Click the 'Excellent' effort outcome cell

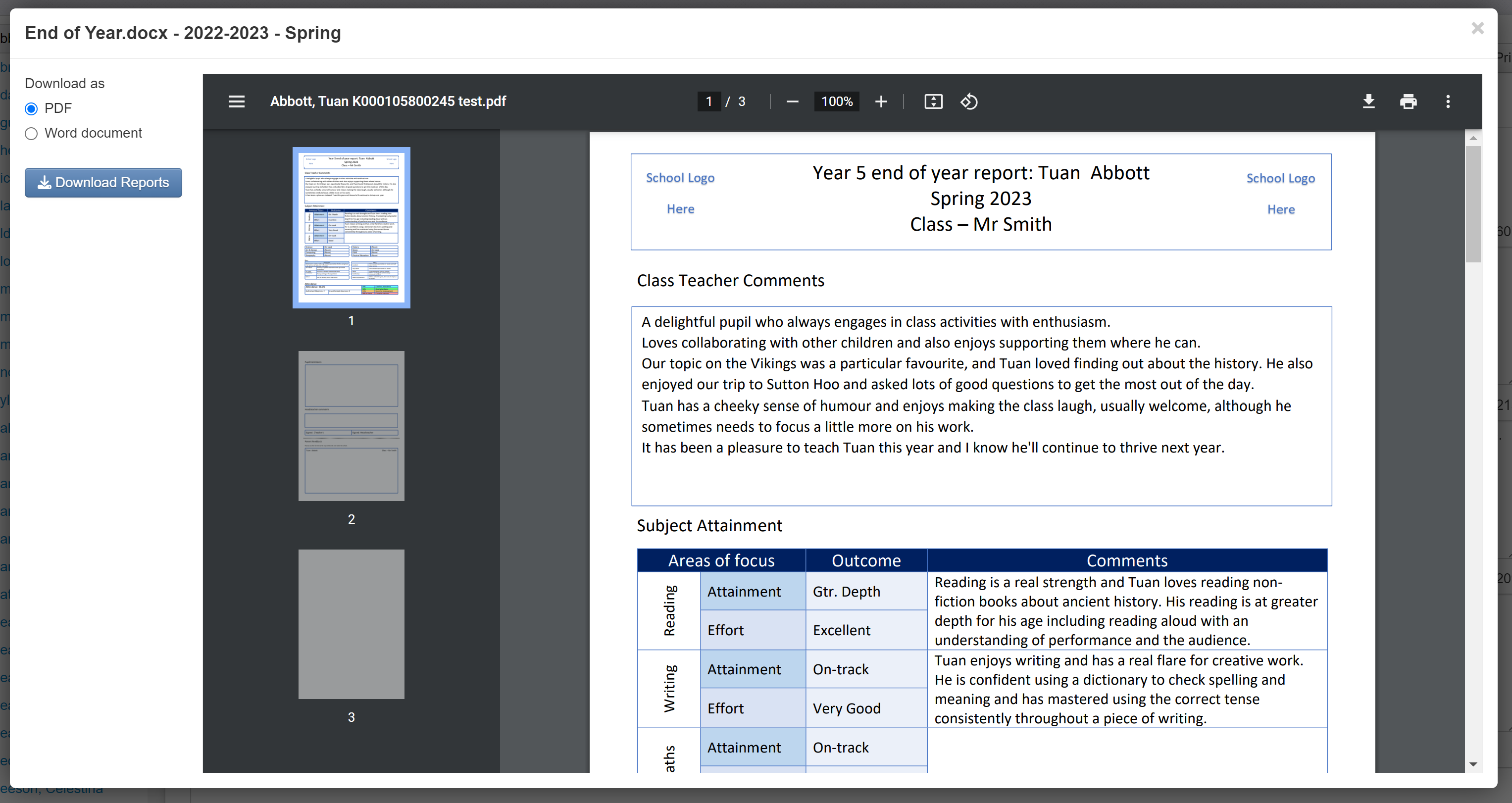(x=866, y=630)
